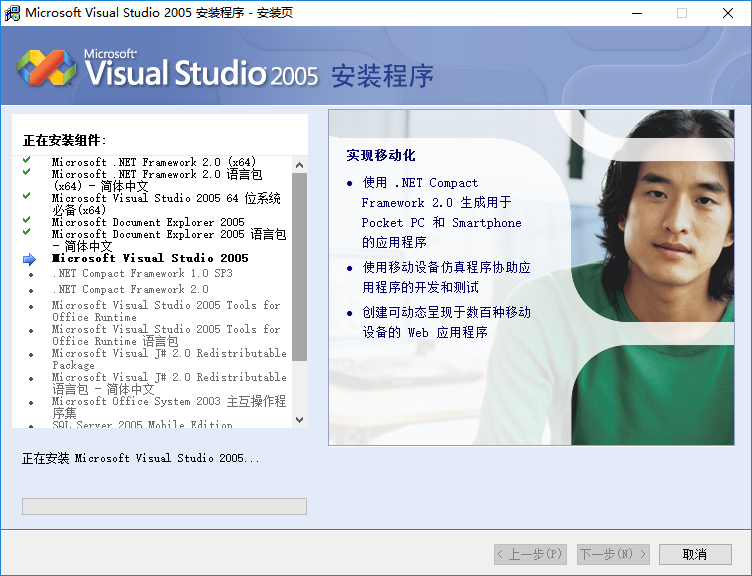Select SQL Server 2005 Mobile Edition entry
This screenshot has height=576, width=752.
(142, 424)
